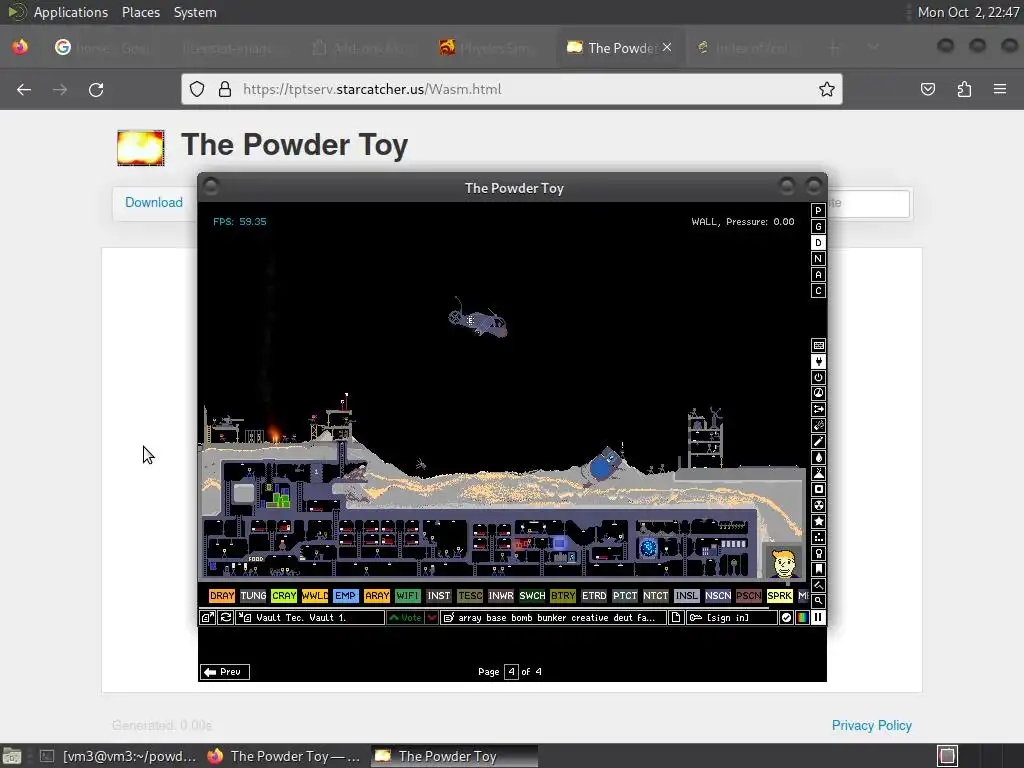The height and width of the screenshot is (768, 1024).
Task: Open the rainbow renderer options icon
Action: click(802, 617)
